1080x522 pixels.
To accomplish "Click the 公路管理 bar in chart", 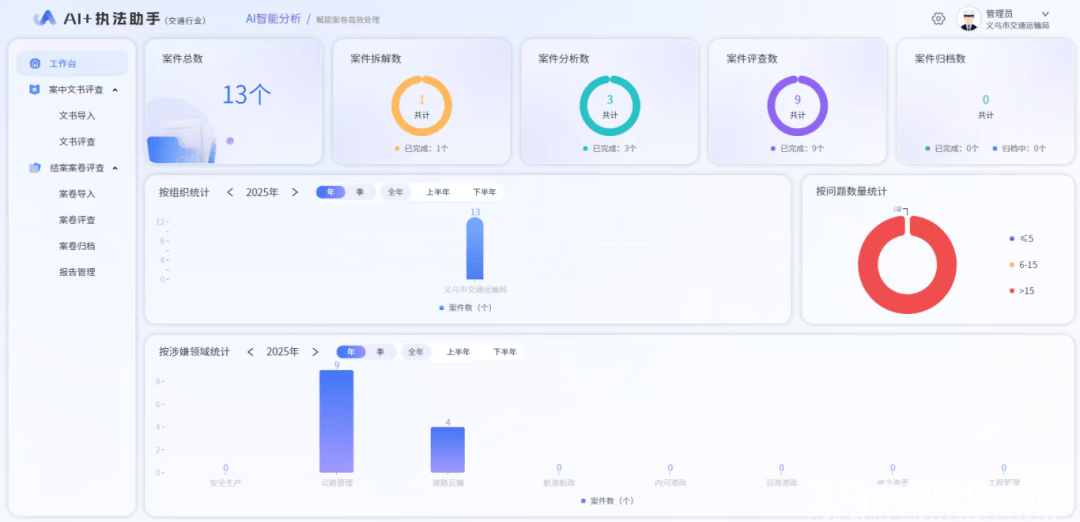I will (336, 421).
